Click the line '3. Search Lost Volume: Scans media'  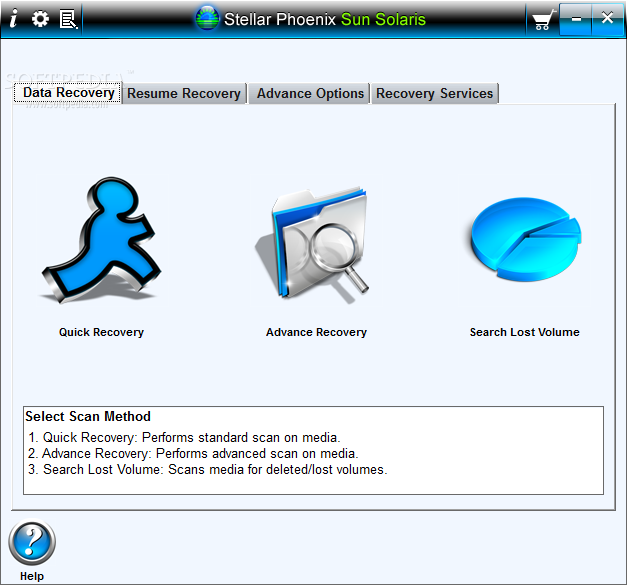pos(208,469)
